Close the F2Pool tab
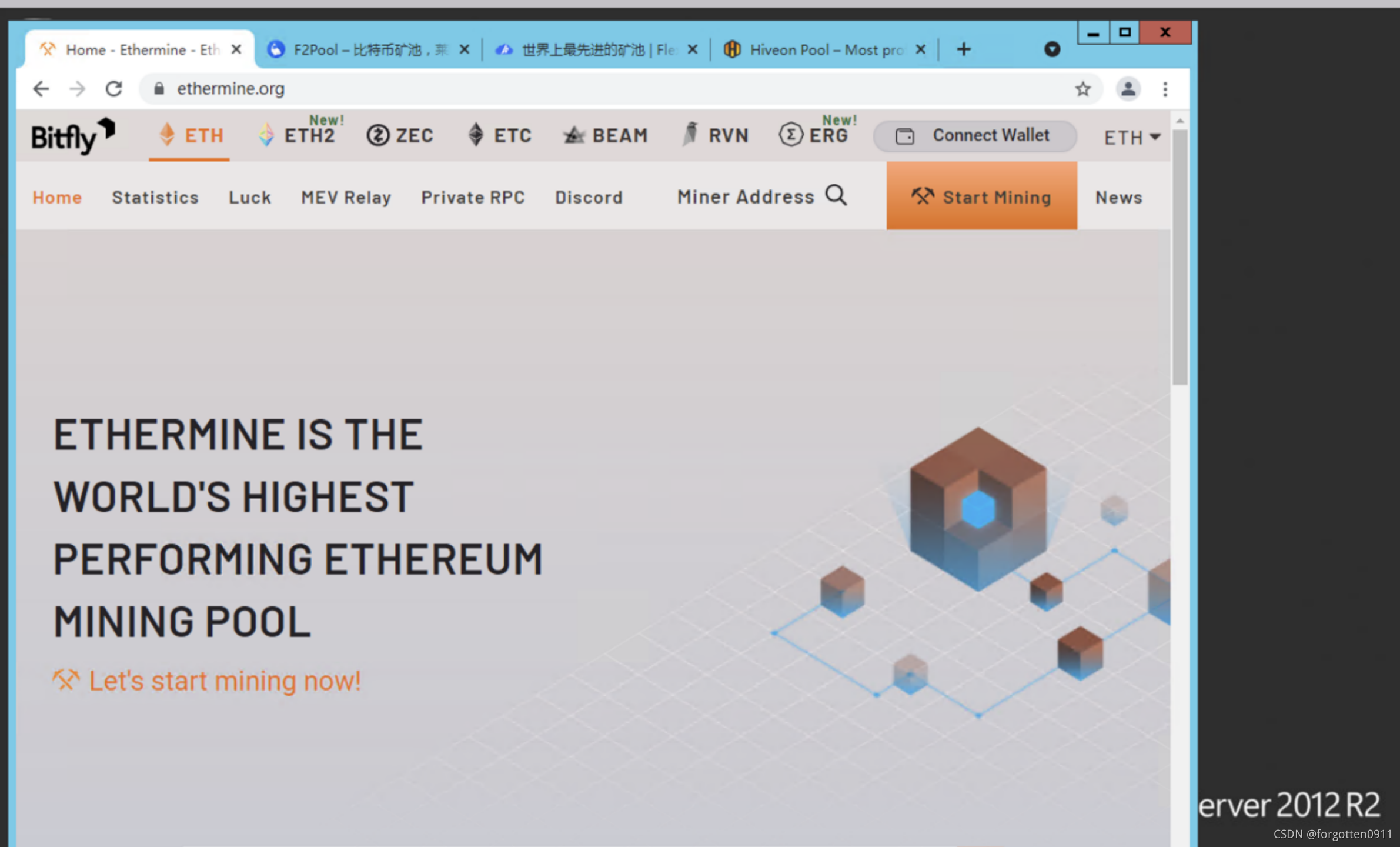Screen dimensions: 1400x847 coord(464,49)
